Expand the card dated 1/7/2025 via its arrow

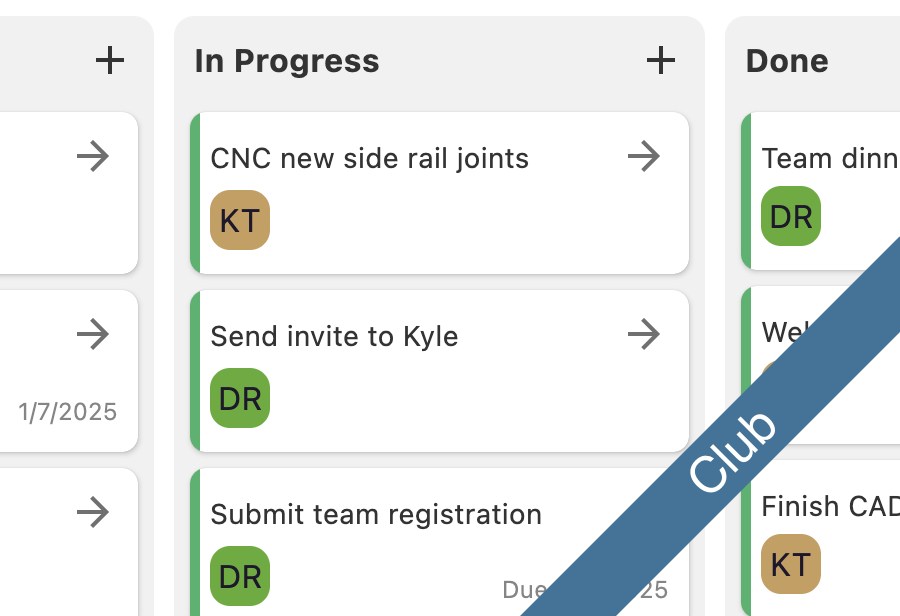(x=95, y=335)
